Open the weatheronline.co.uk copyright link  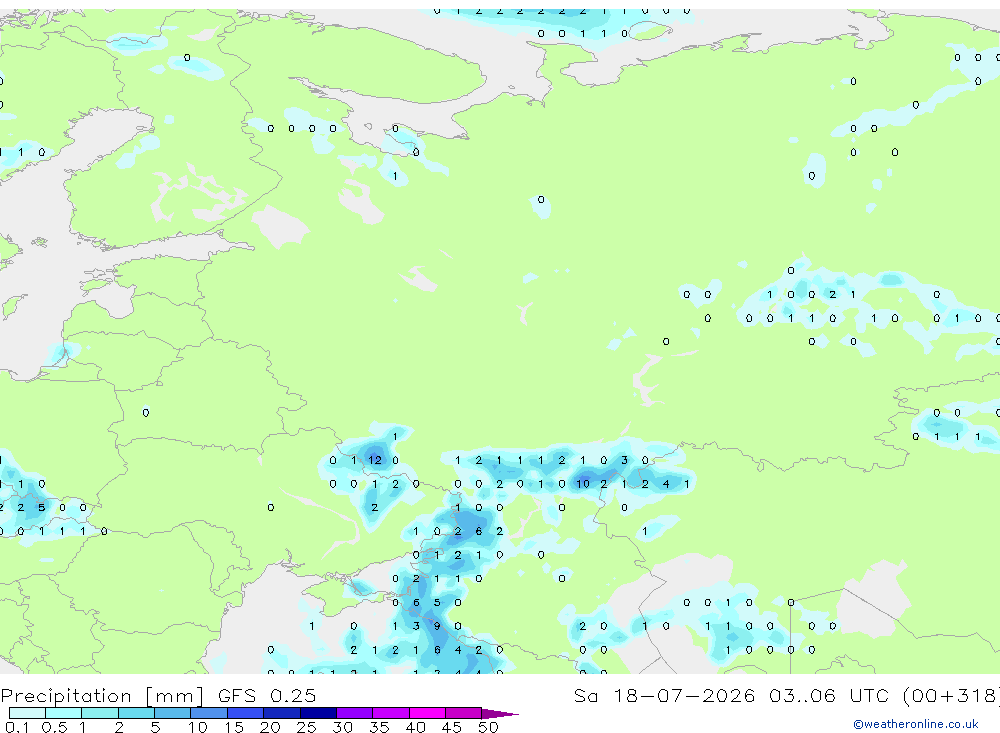(x=916, y=724)
